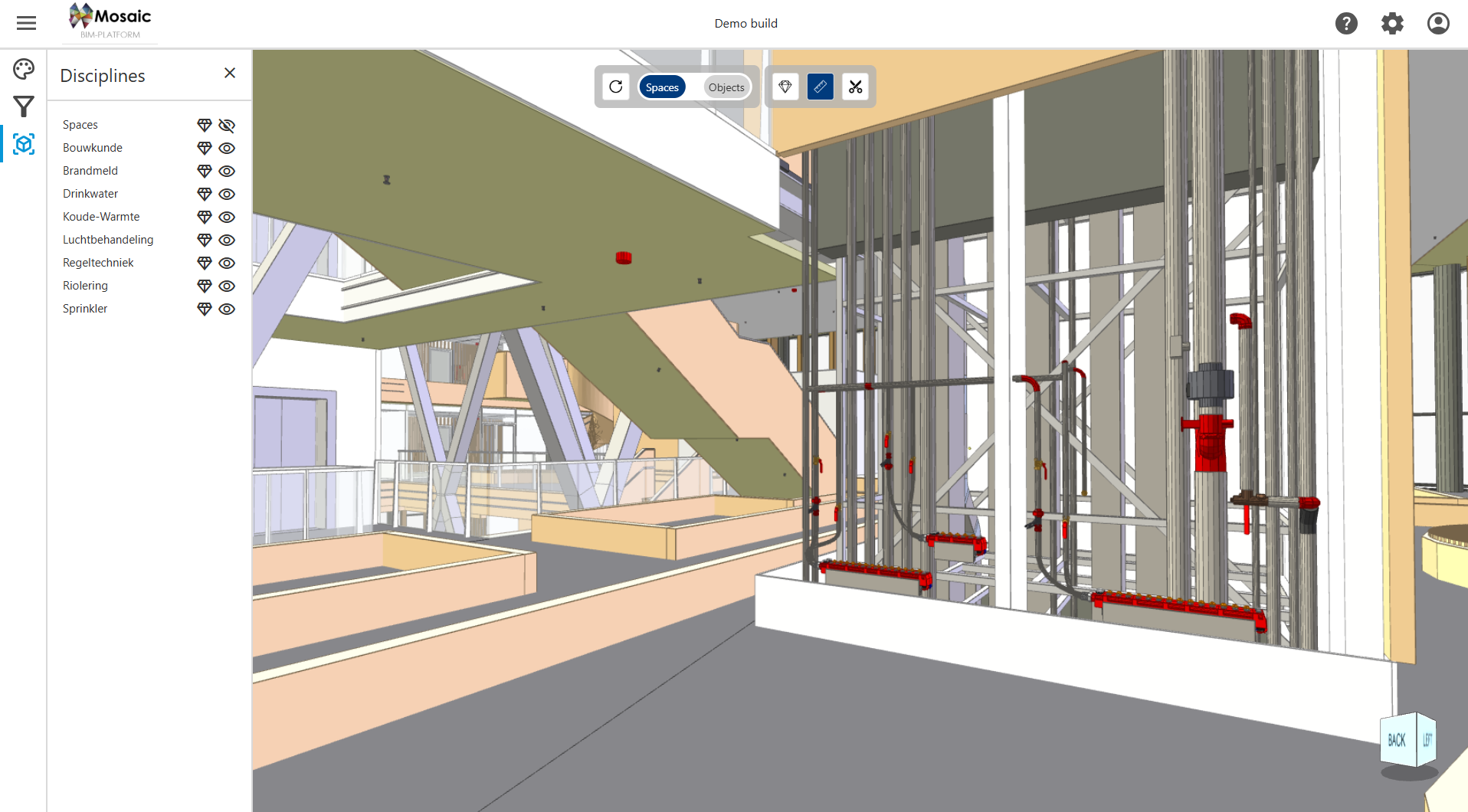Image resolution: width=1468 pixels, height=812 pixels.
Task: Activate the measure ruler tool
Action: [821, 87]
